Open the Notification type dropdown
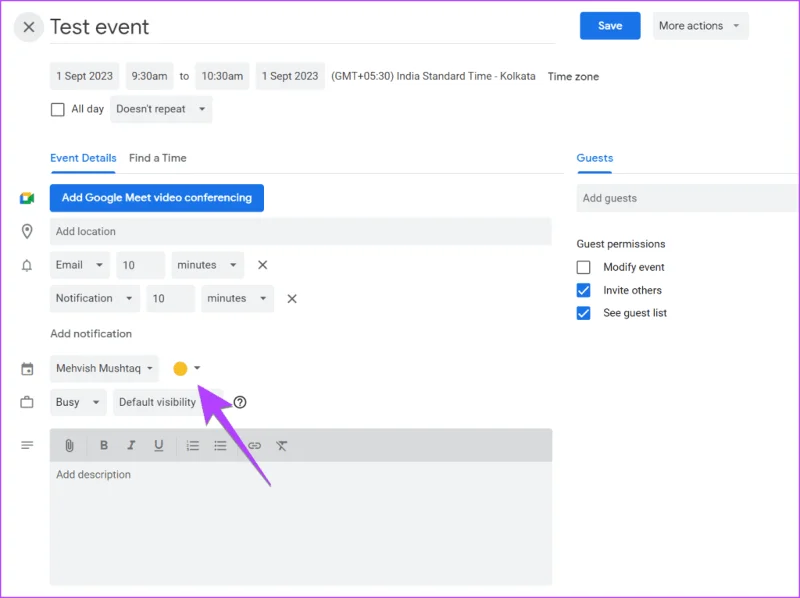 click(x=94, y=298)
